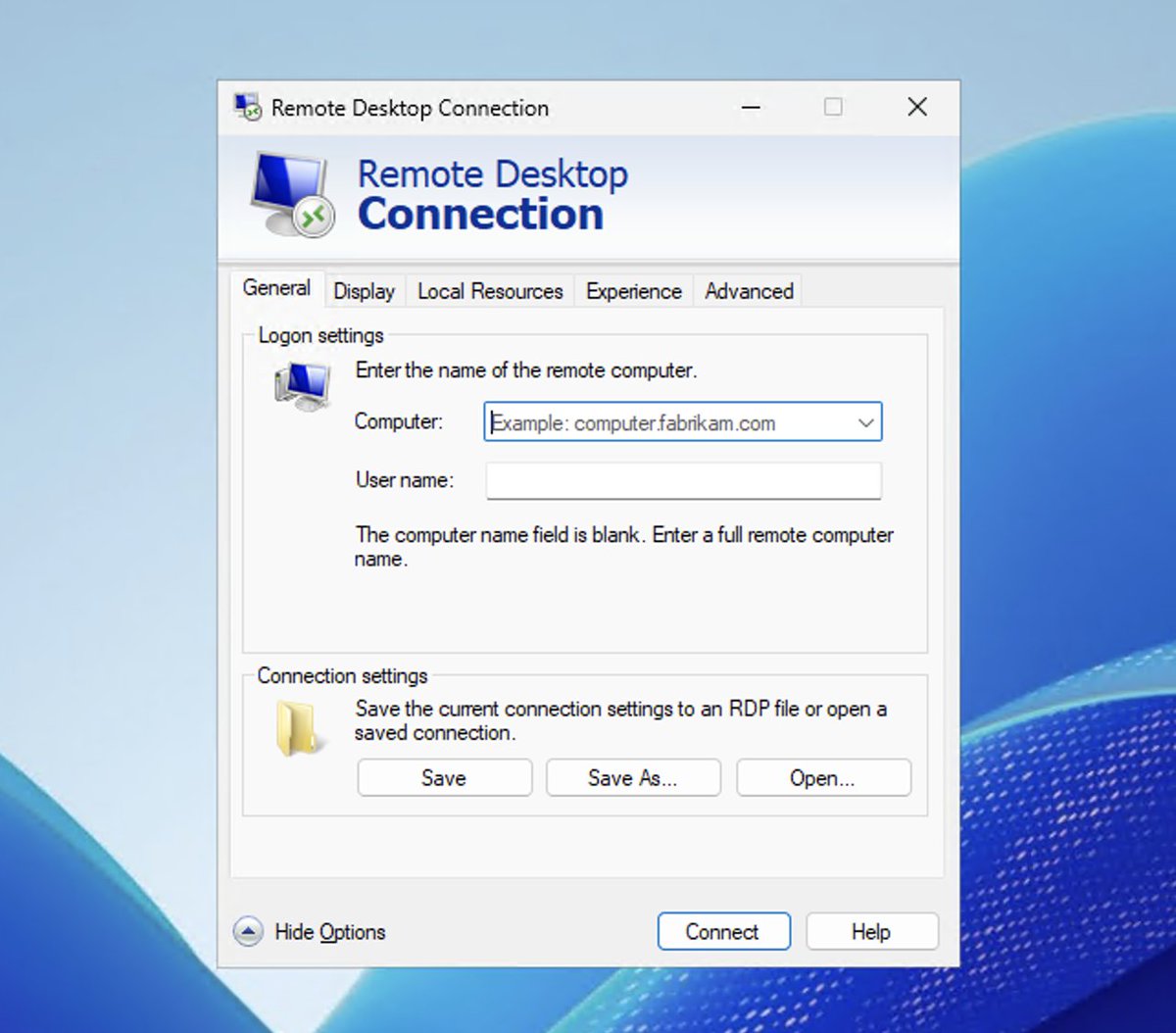Click the 'Connection settings' group label

(x=342, y=676)
